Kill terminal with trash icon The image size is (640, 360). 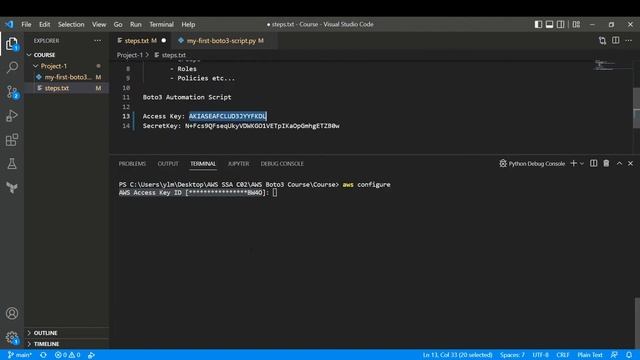[606, 163]
